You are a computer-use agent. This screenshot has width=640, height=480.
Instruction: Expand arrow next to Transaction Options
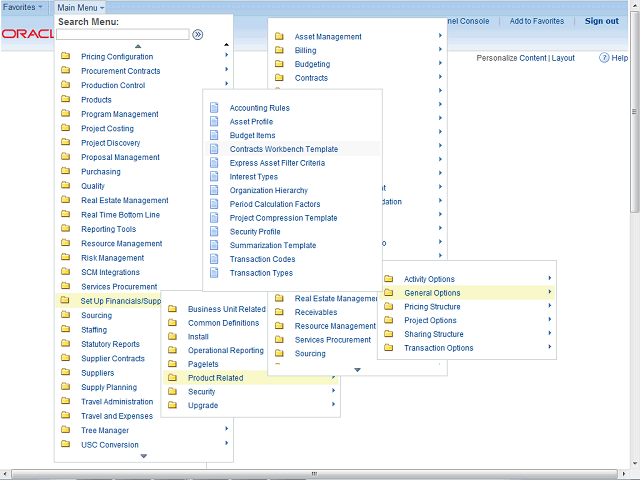pos(550,347)
